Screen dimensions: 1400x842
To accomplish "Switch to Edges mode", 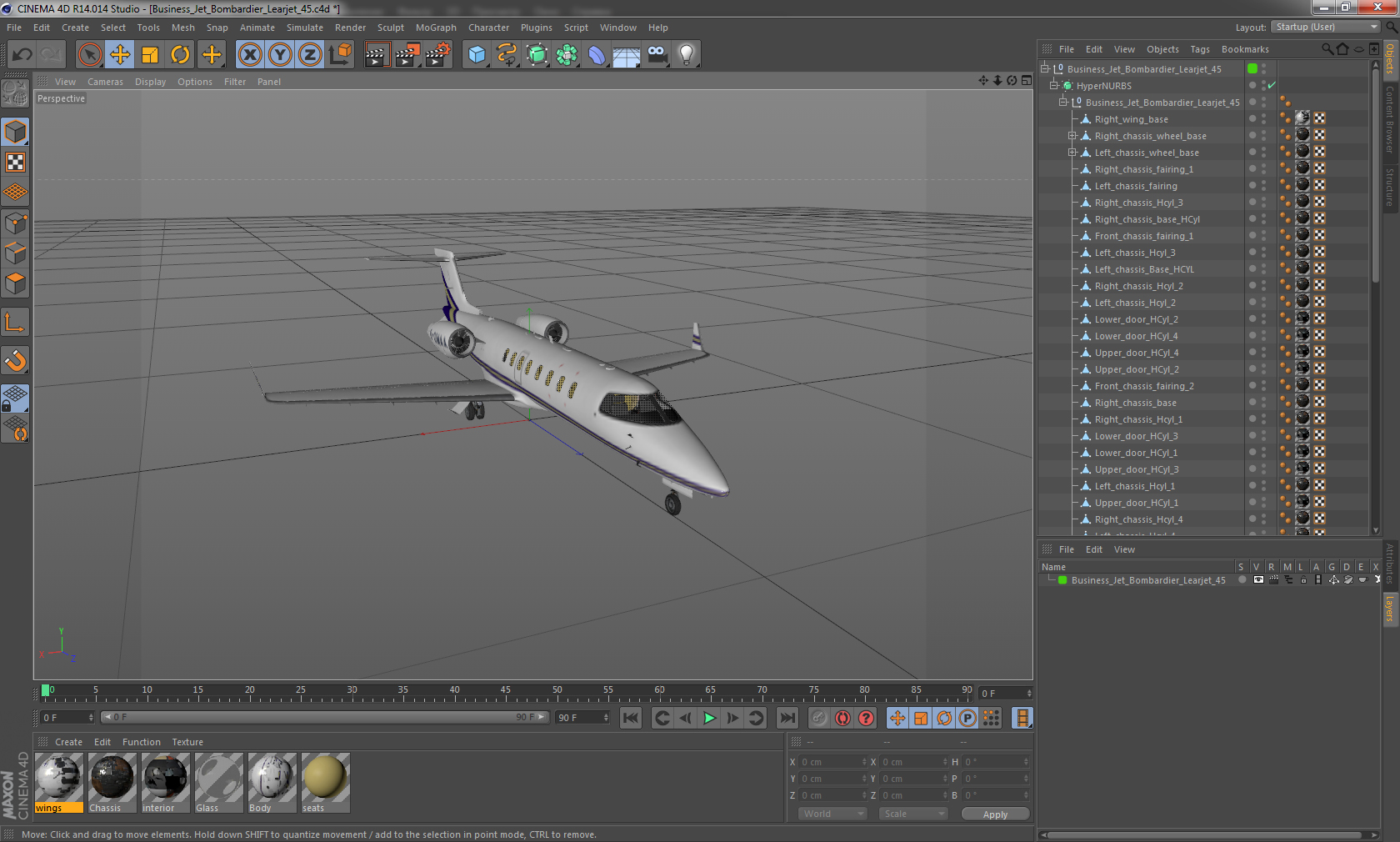I will coord(16,253).
